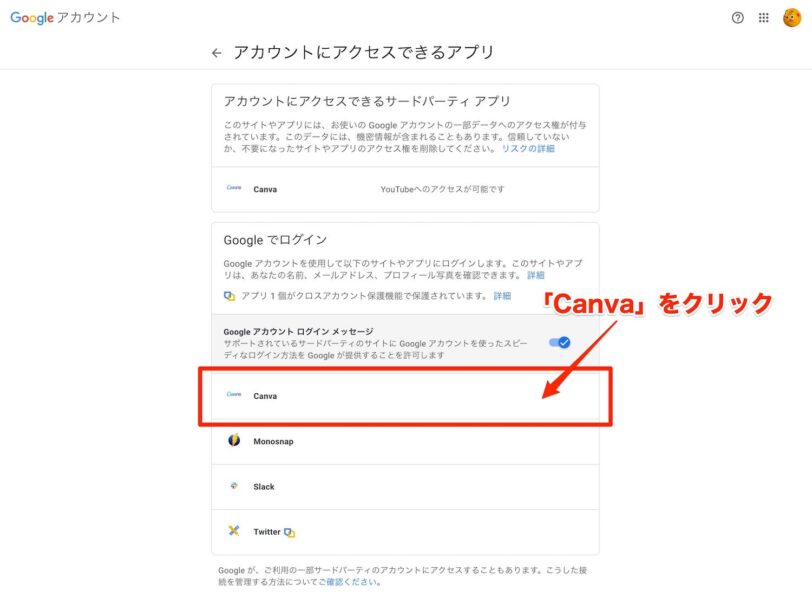Select Canva row with YouTube access
The image size is (812, 603).
coord(405,189)
